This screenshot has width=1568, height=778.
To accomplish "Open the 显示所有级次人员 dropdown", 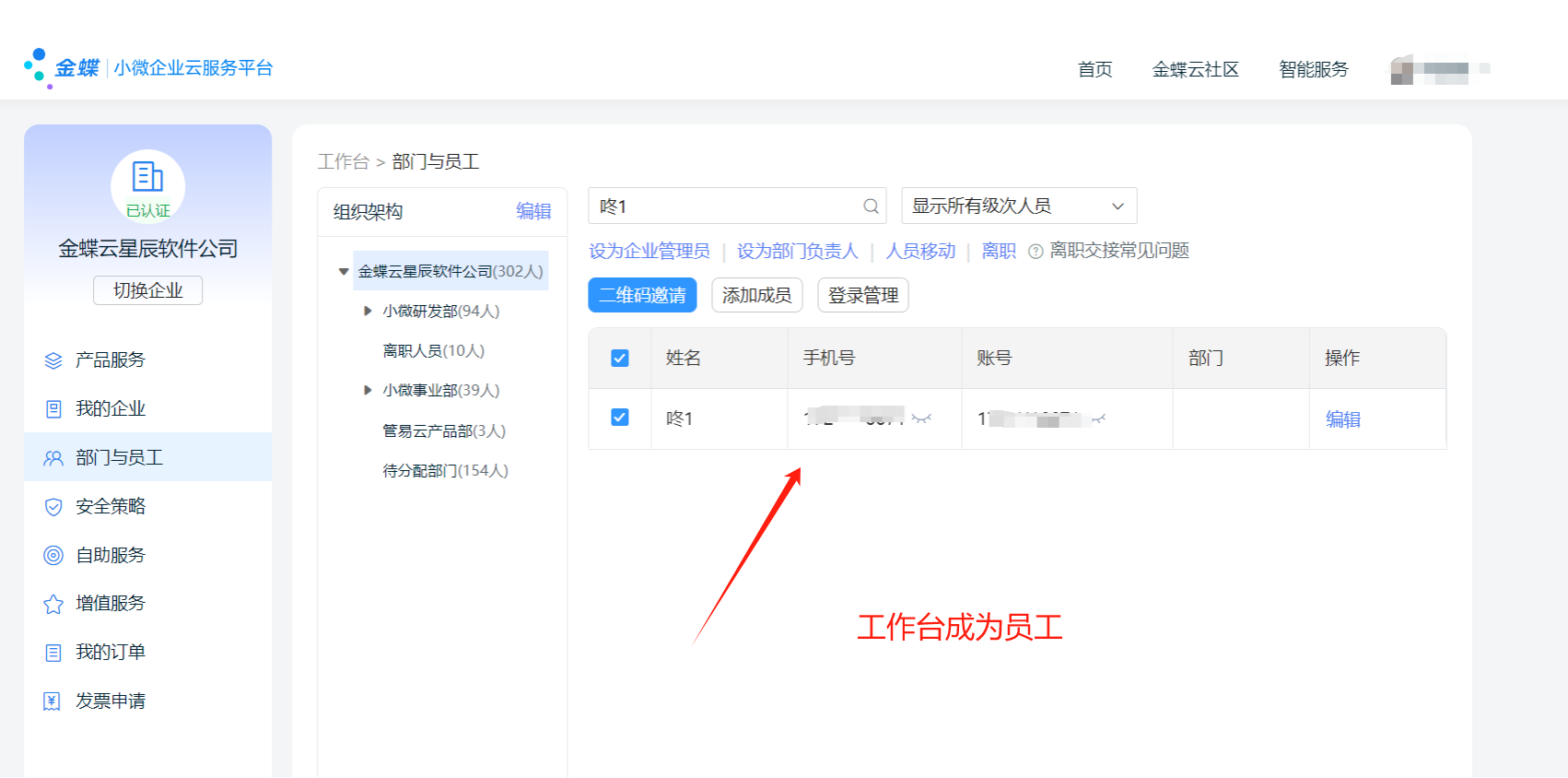I will click(x=1019, y=206).
